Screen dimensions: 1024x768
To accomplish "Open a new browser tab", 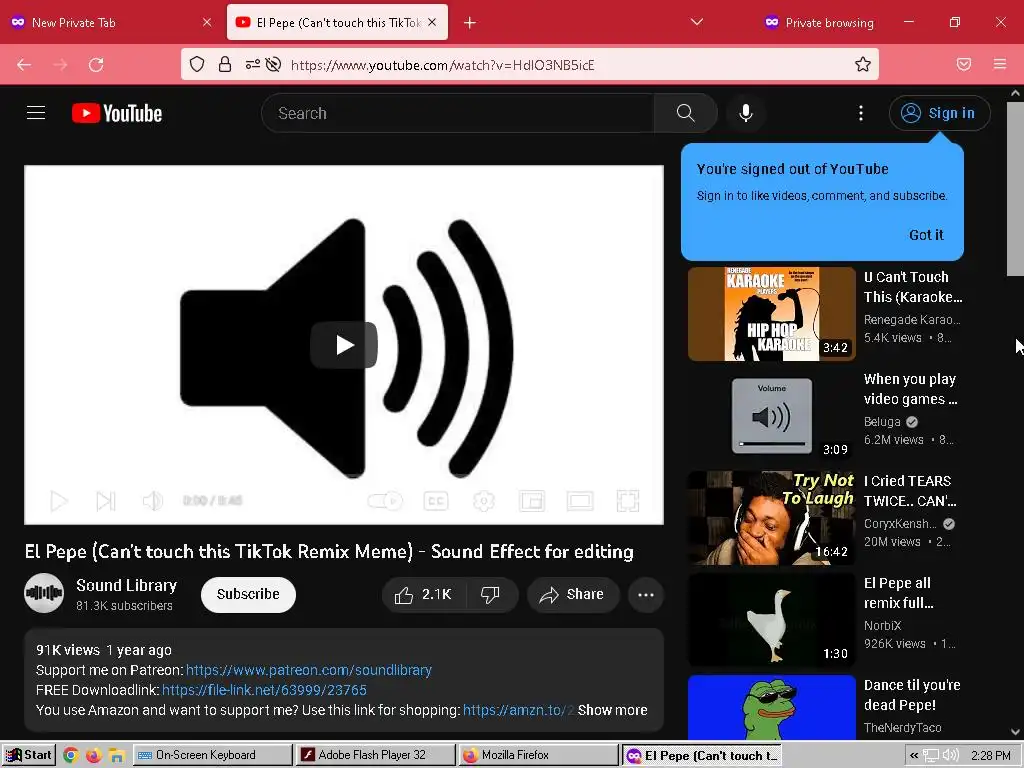I will [x=470, y=23].
